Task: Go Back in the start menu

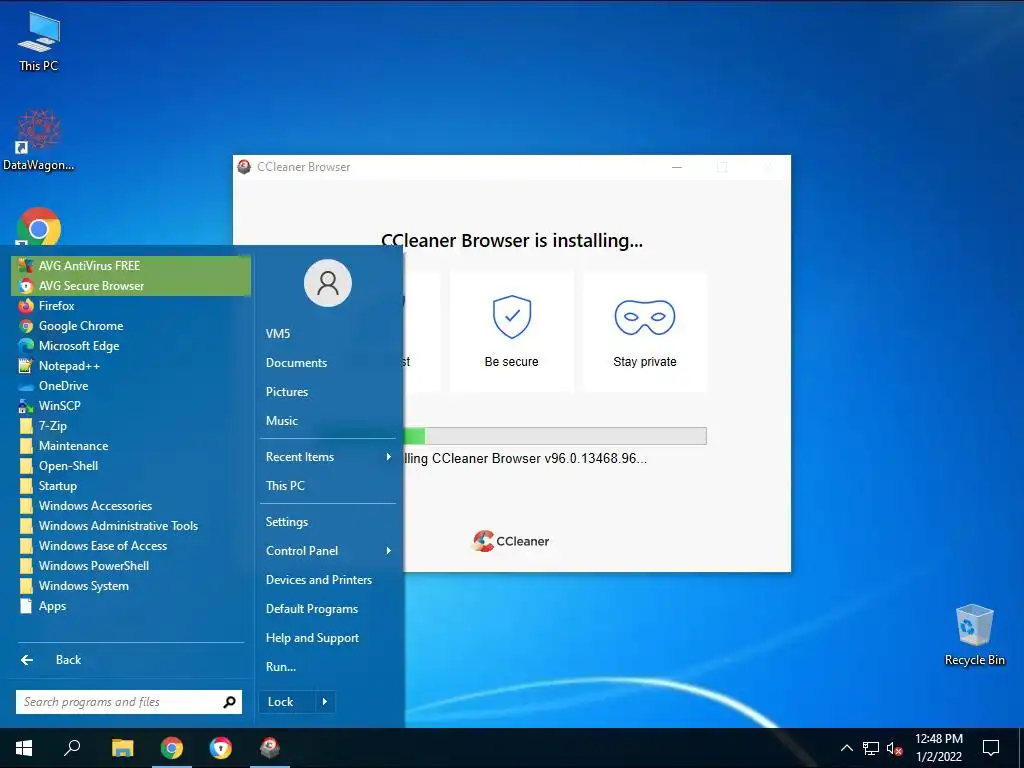Action: click(131, 660)
